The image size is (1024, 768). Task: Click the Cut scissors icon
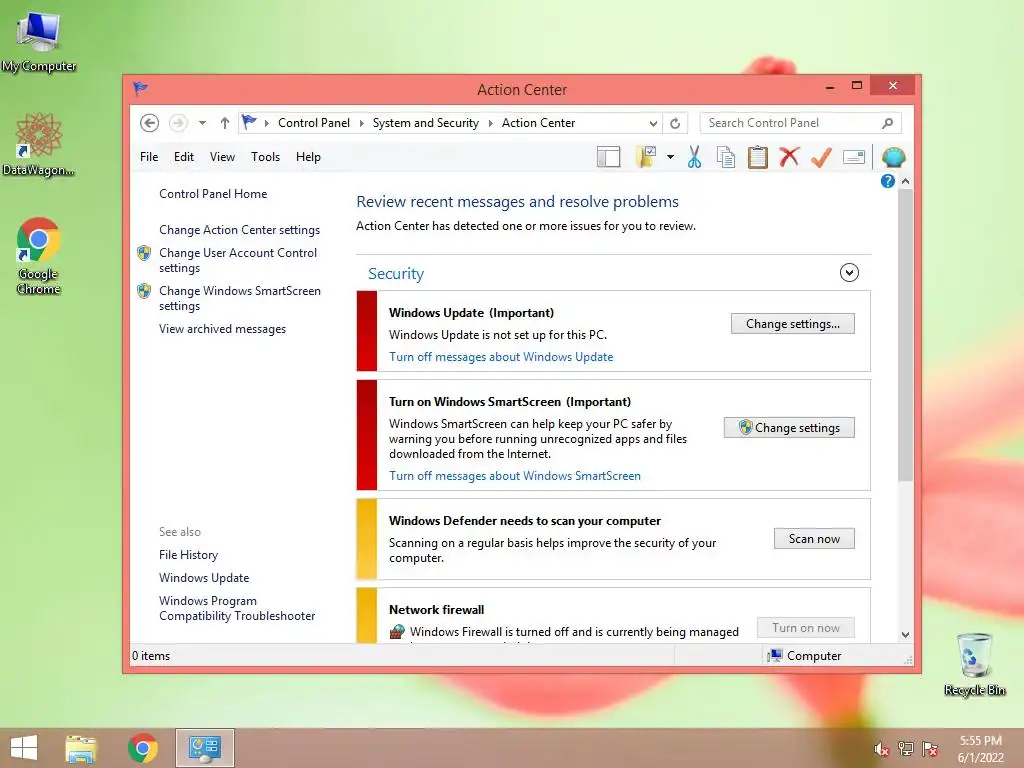[x=694, y=157]
